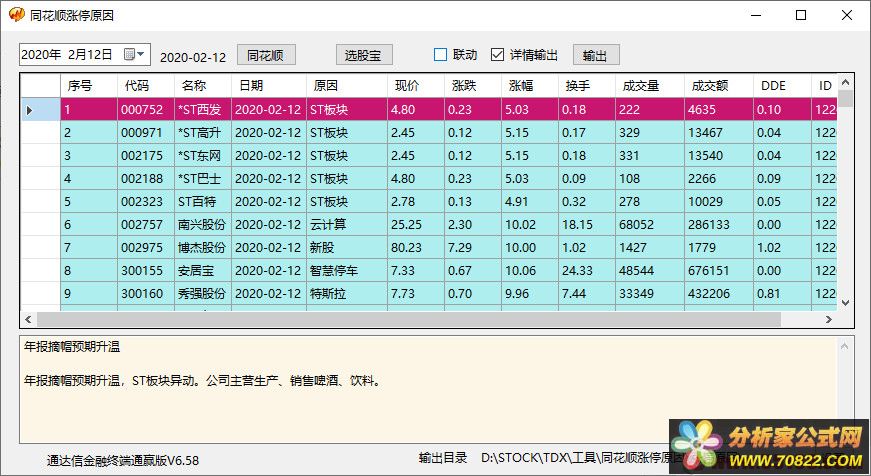This screenshot has width=871, height=476.
Task: Close the 同花顺涨停原因 window
Action: click(x=847, y=15)
